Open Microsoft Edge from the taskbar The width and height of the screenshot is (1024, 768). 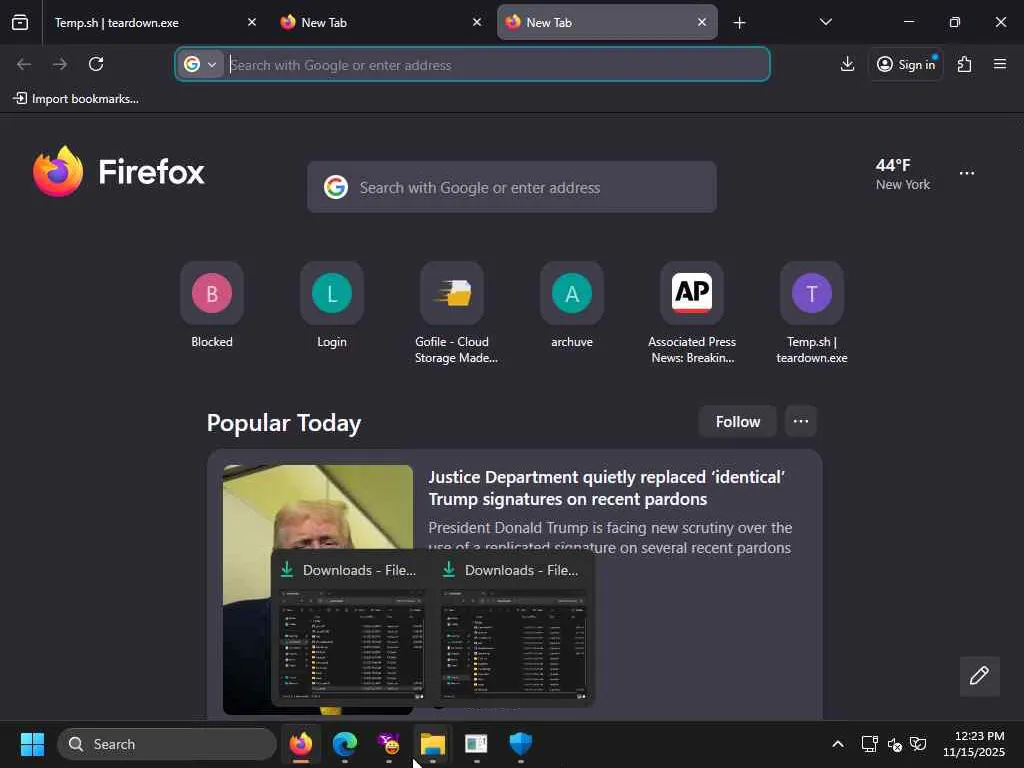coord(345,744)
